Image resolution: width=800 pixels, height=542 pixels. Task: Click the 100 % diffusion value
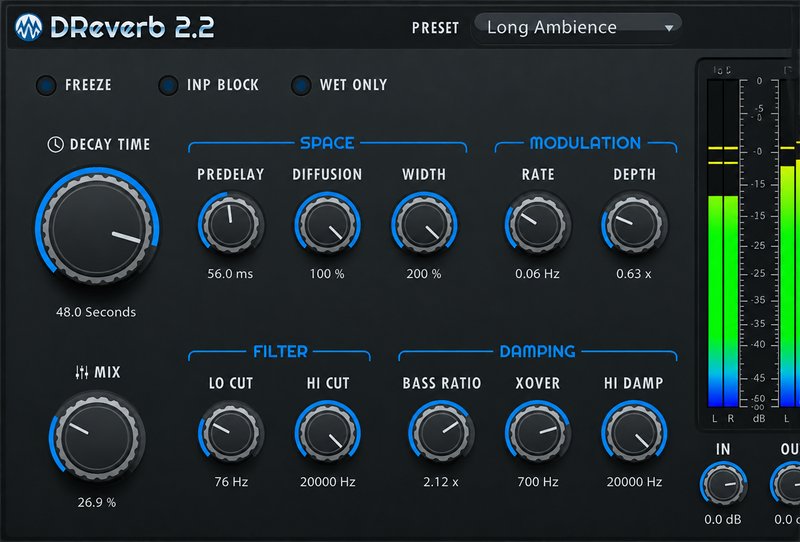327,274
